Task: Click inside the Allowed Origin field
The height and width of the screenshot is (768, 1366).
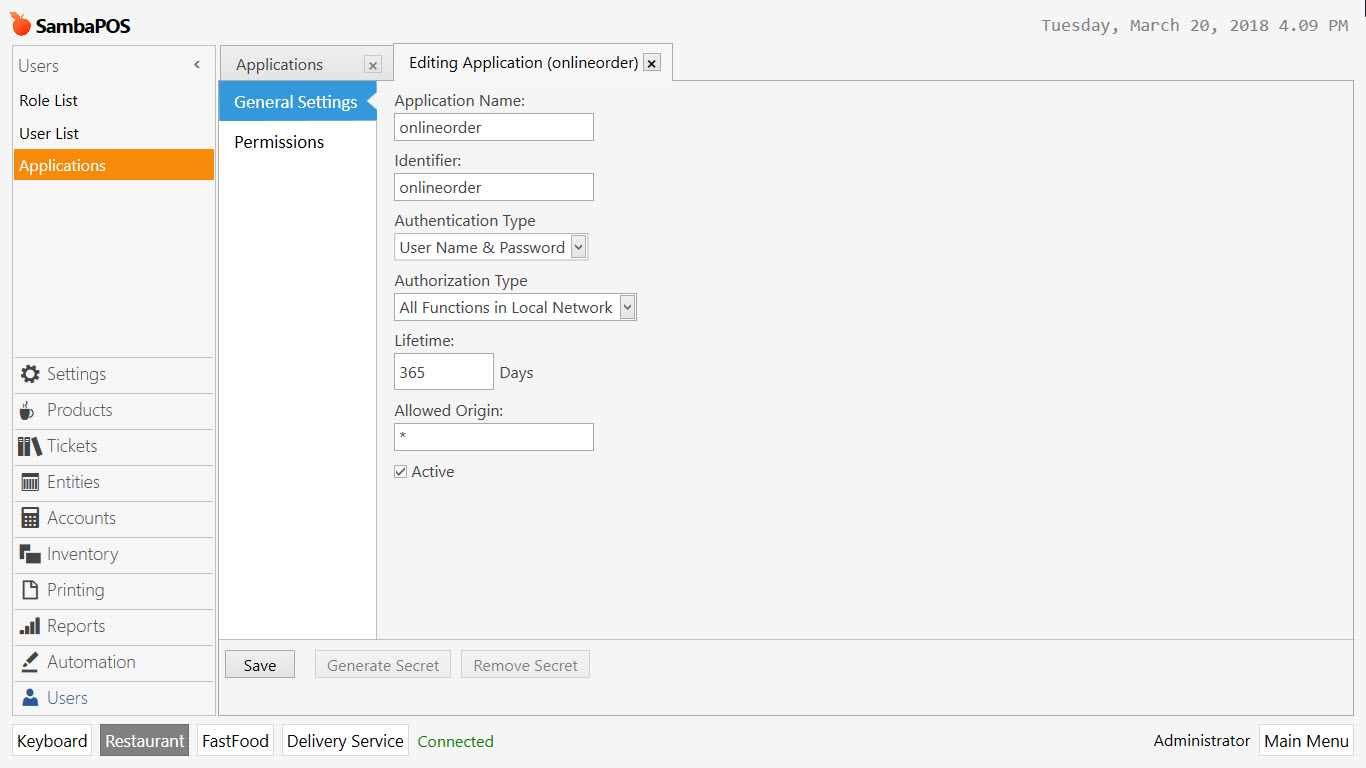Action: pos(493,437)
